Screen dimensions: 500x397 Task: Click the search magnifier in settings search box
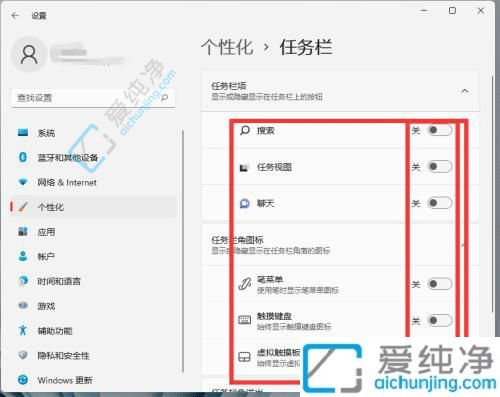pos(164,98)
